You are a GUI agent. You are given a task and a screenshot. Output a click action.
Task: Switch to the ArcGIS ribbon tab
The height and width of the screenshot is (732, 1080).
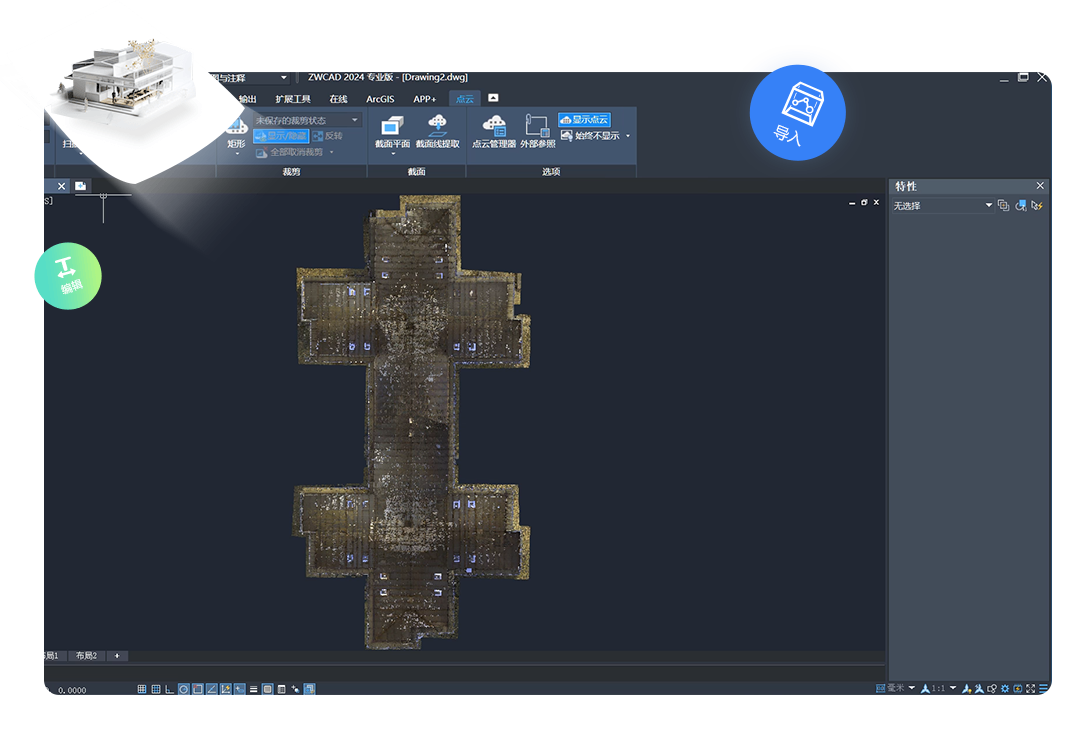[x=380, y=99]
